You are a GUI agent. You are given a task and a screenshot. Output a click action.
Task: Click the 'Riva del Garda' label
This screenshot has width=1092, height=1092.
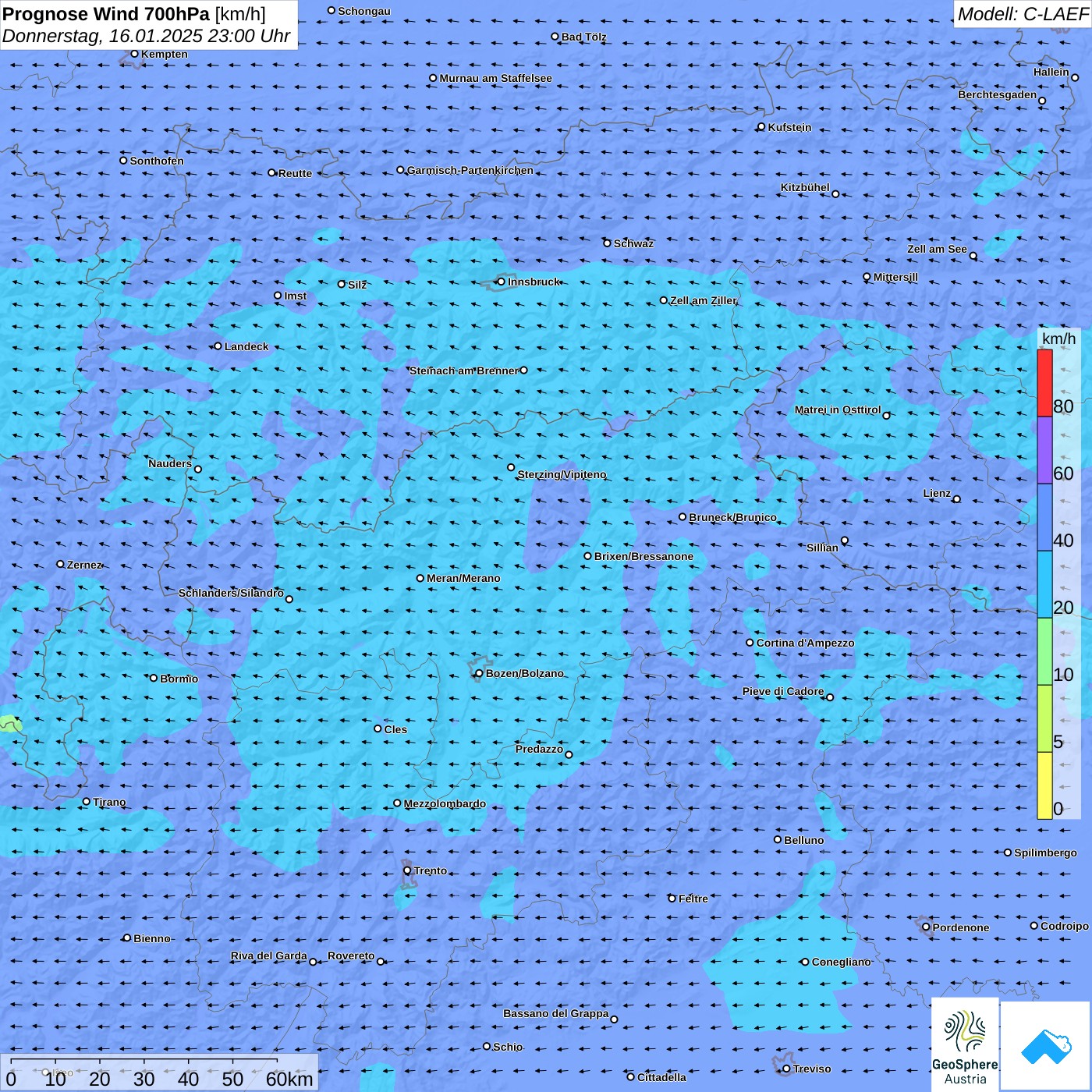tap(269, 956)
